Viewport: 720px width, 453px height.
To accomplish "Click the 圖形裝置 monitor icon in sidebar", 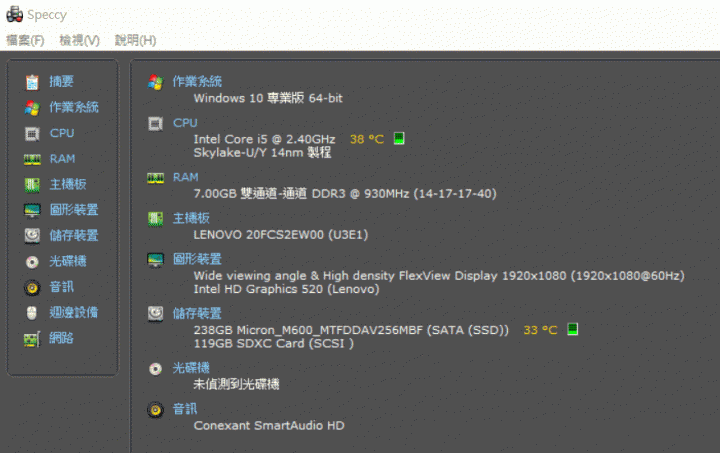I will (32, 211).
